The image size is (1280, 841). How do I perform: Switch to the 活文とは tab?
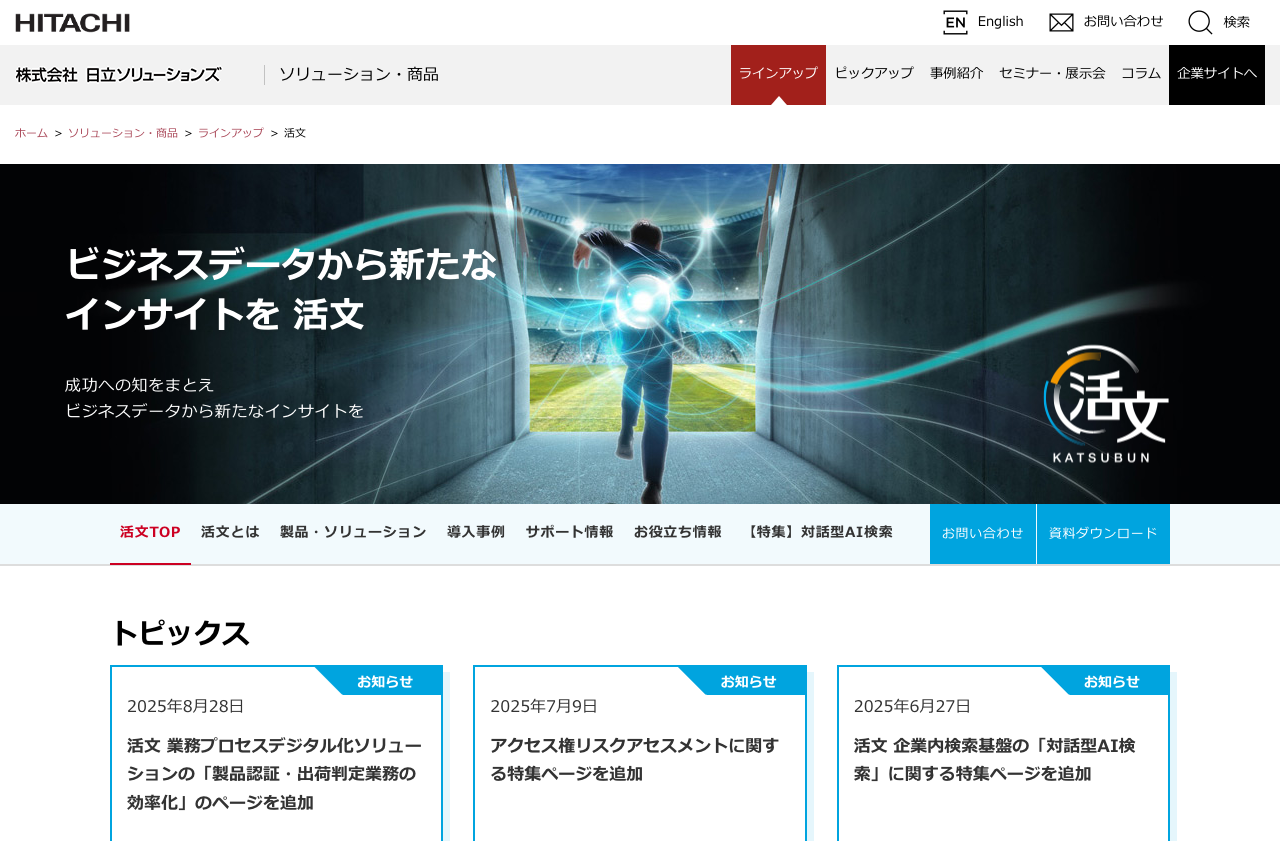tap(229, 532)
